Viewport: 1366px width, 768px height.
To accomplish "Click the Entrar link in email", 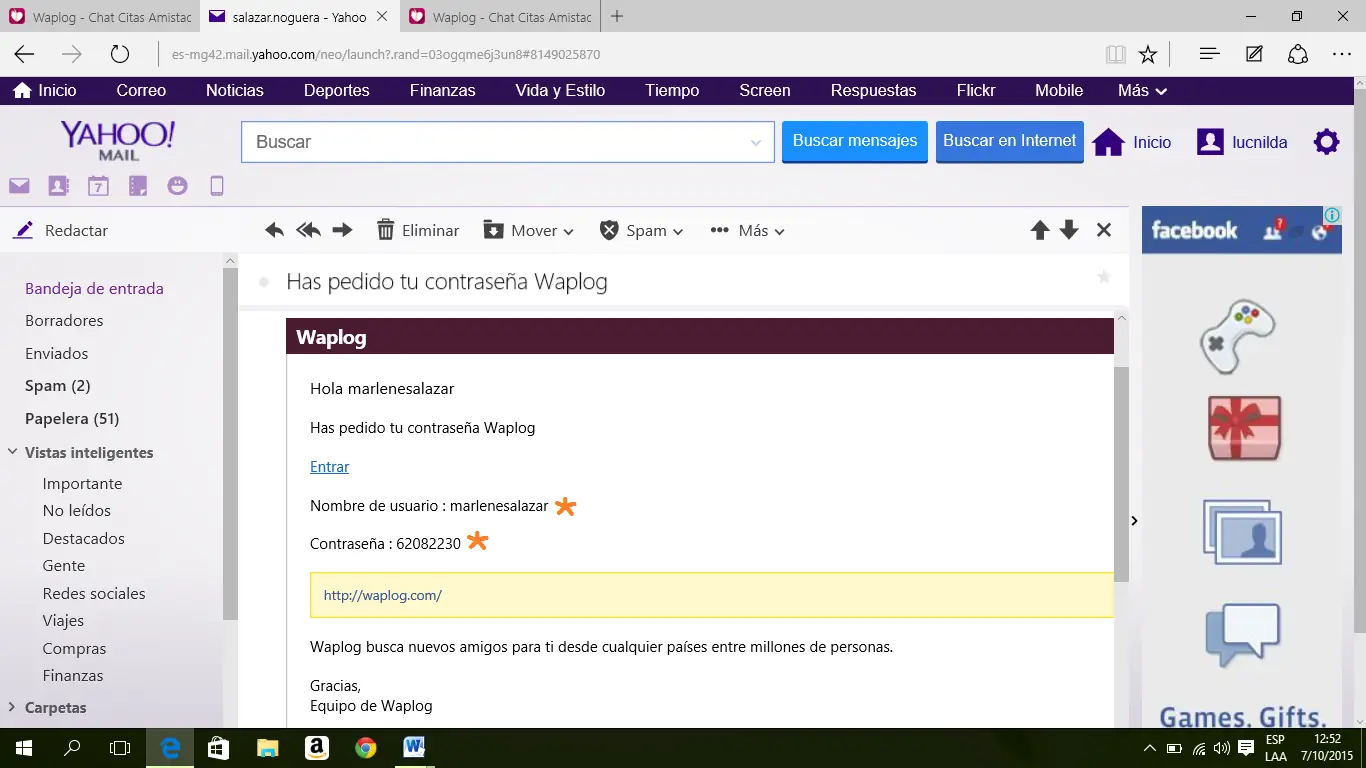I will coord(329,467).
